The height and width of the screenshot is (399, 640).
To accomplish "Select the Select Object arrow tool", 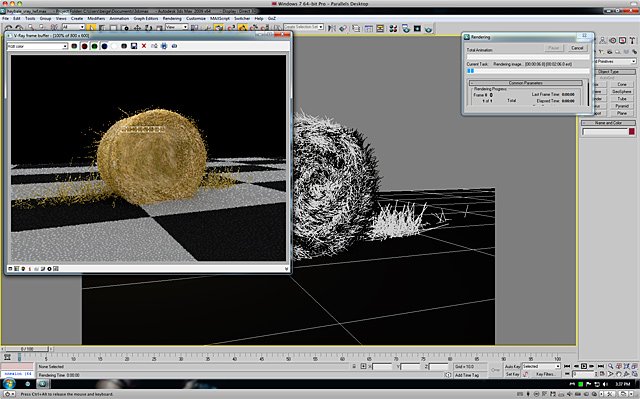I will click(91, 28).
